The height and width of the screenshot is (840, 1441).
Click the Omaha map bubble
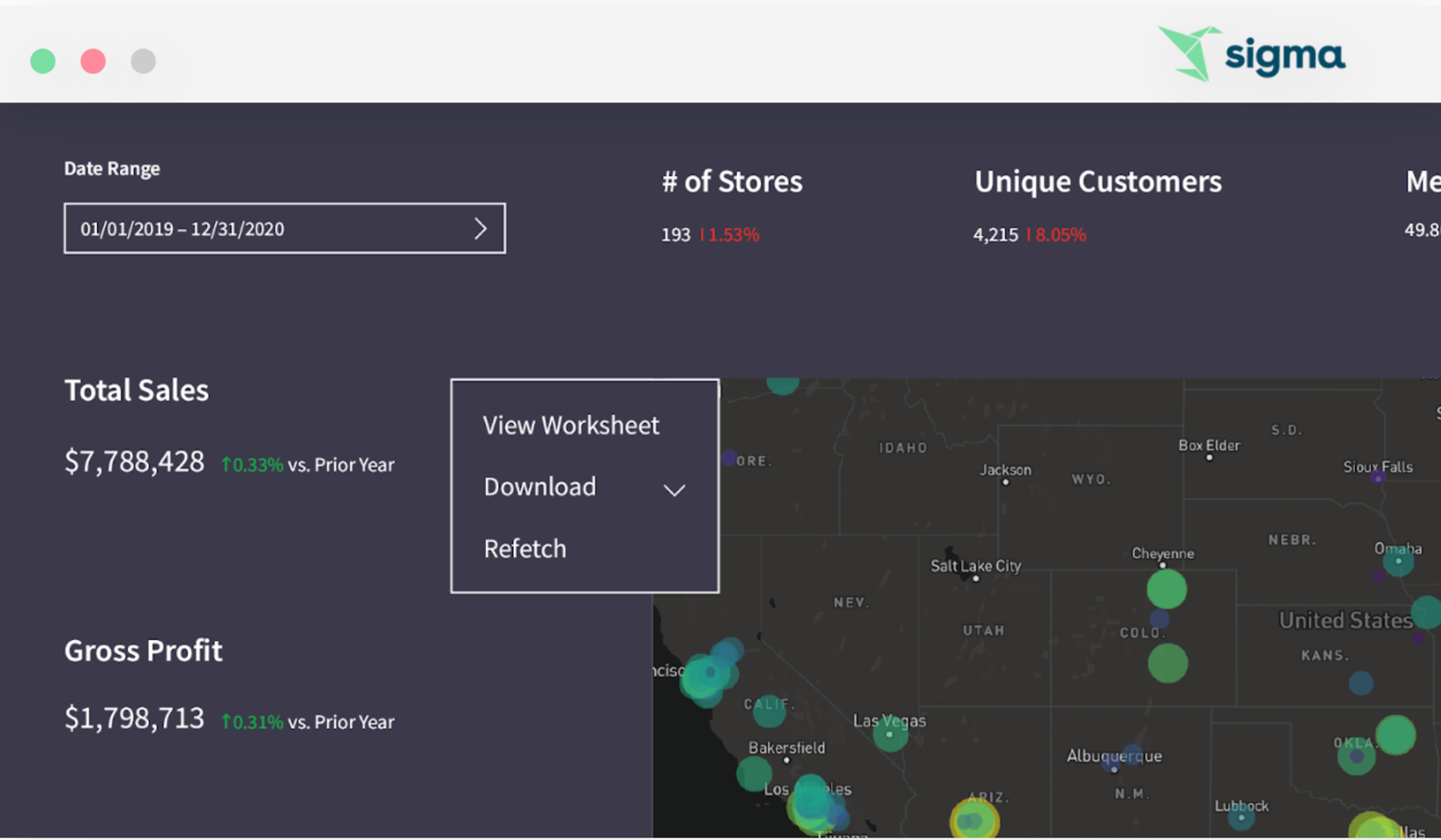pyautogui.click(x=1398, y=562)
